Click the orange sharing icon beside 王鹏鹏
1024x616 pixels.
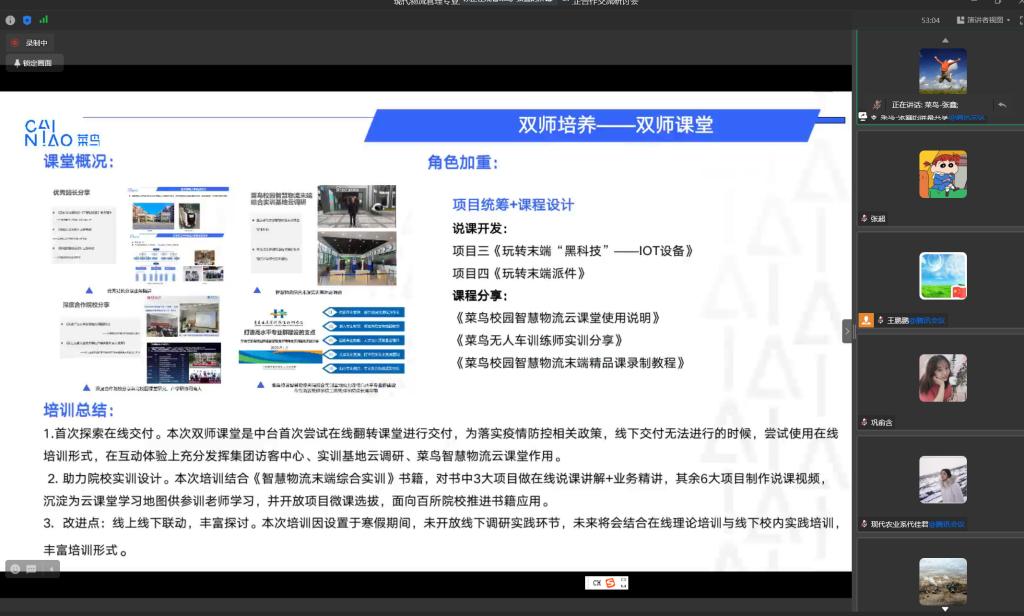pos(866,320)
